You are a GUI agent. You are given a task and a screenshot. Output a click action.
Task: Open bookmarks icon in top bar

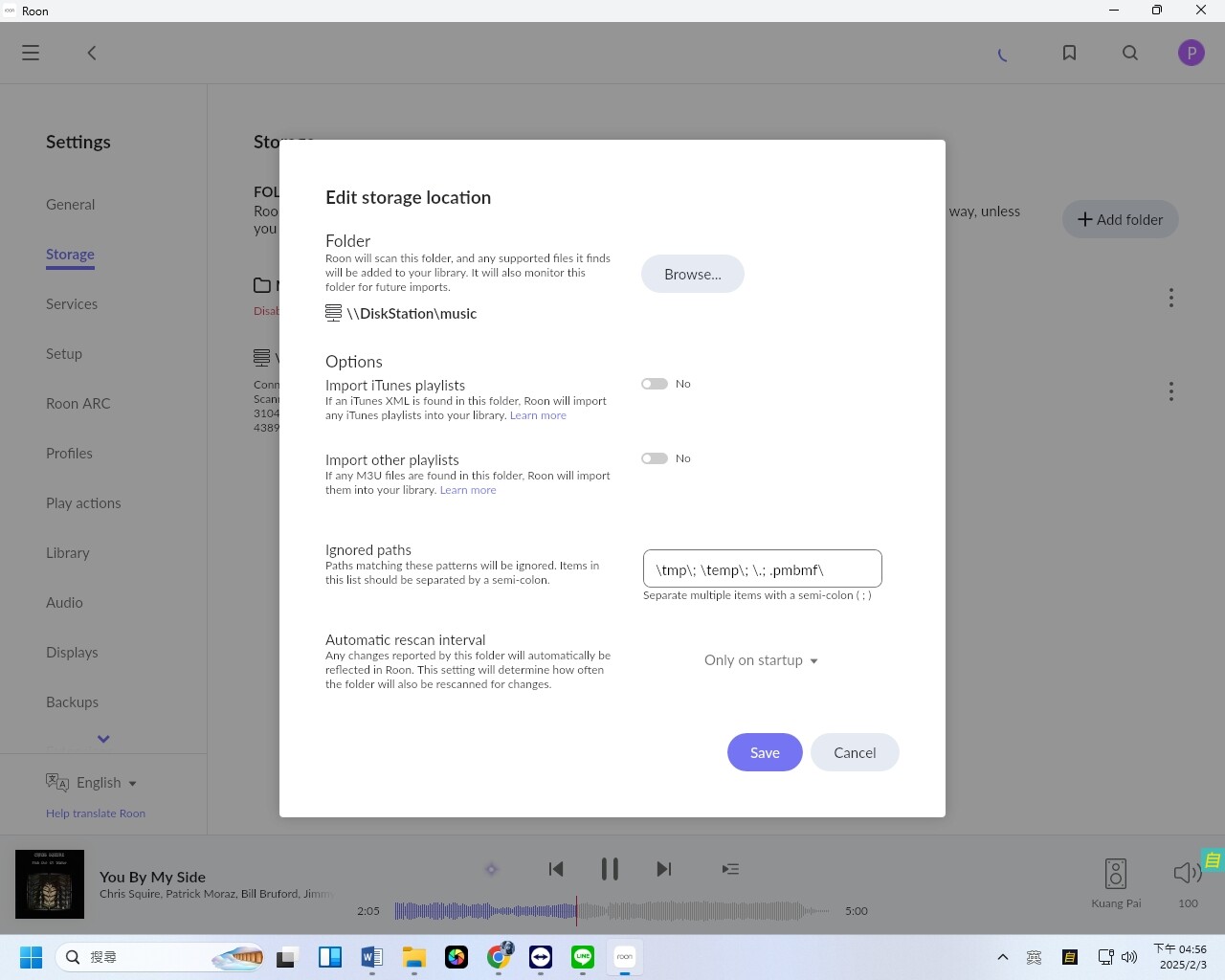[1070, 53]
